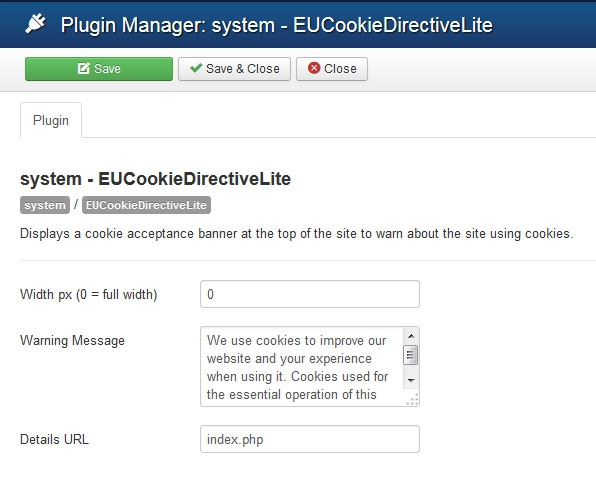Screen dimensions: 596x494
Task: Click the plug icon in the header
Action: 36,24
